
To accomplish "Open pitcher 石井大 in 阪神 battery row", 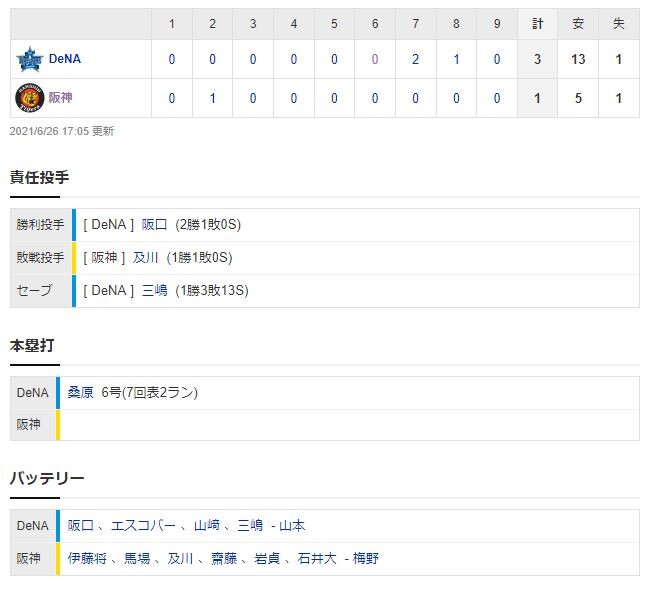I will click(x=317, y=558).
